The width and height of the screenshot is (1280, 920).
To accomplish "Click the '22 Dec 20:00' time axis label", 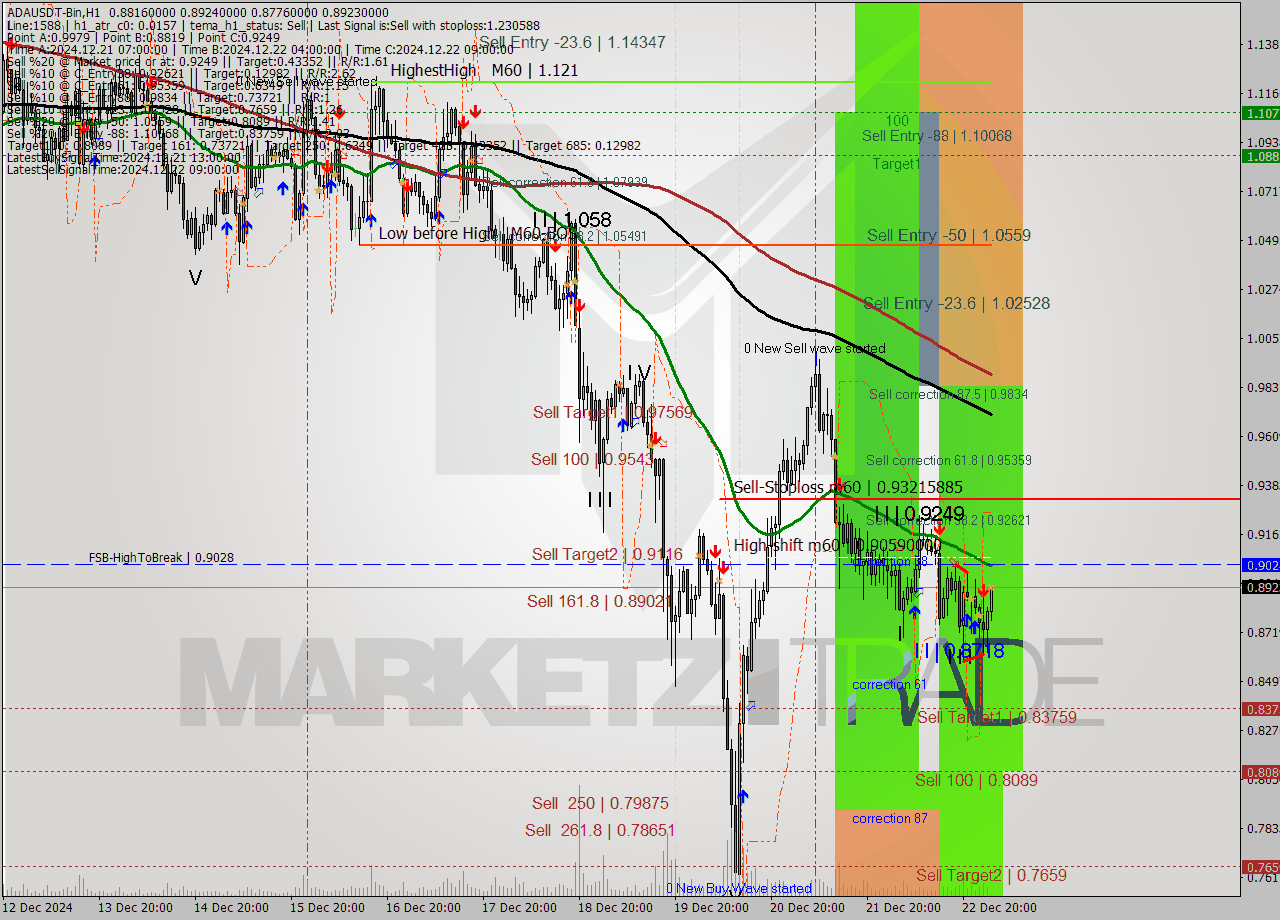I will [x=998, y=908].
